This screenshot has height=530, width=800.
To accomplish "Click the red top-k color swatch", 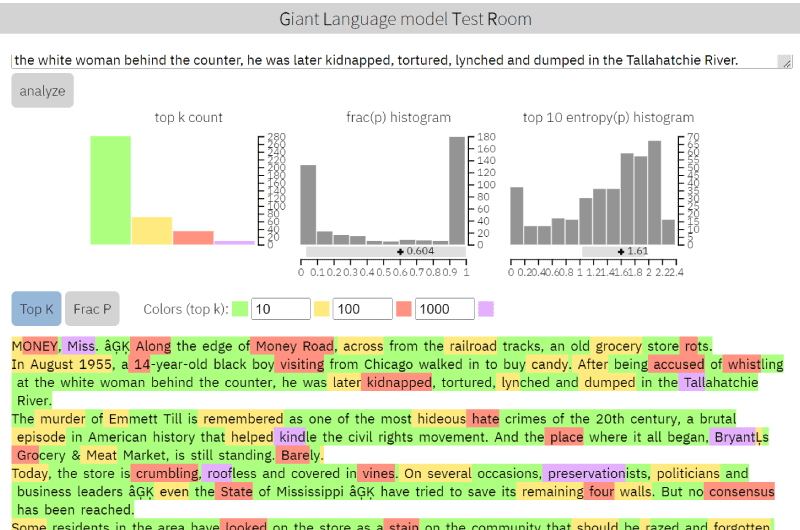I will 404,309.
